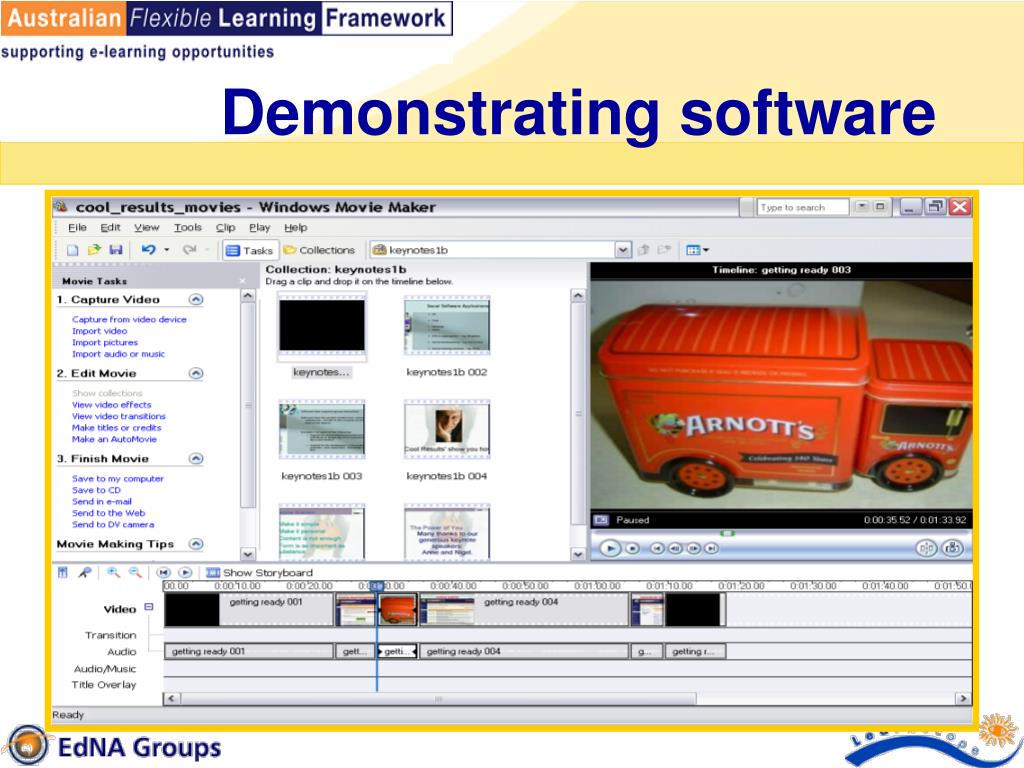Stop the preview monitor playback
Viewport: 1024px width, 768px height.
pos(632,549)
